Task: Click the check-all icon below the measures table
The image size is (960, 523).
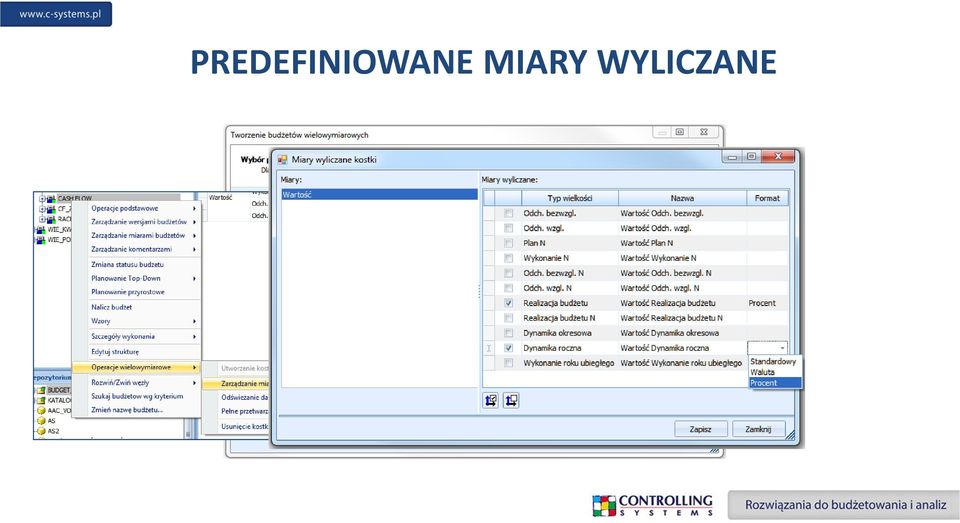Action: point(490,401)
